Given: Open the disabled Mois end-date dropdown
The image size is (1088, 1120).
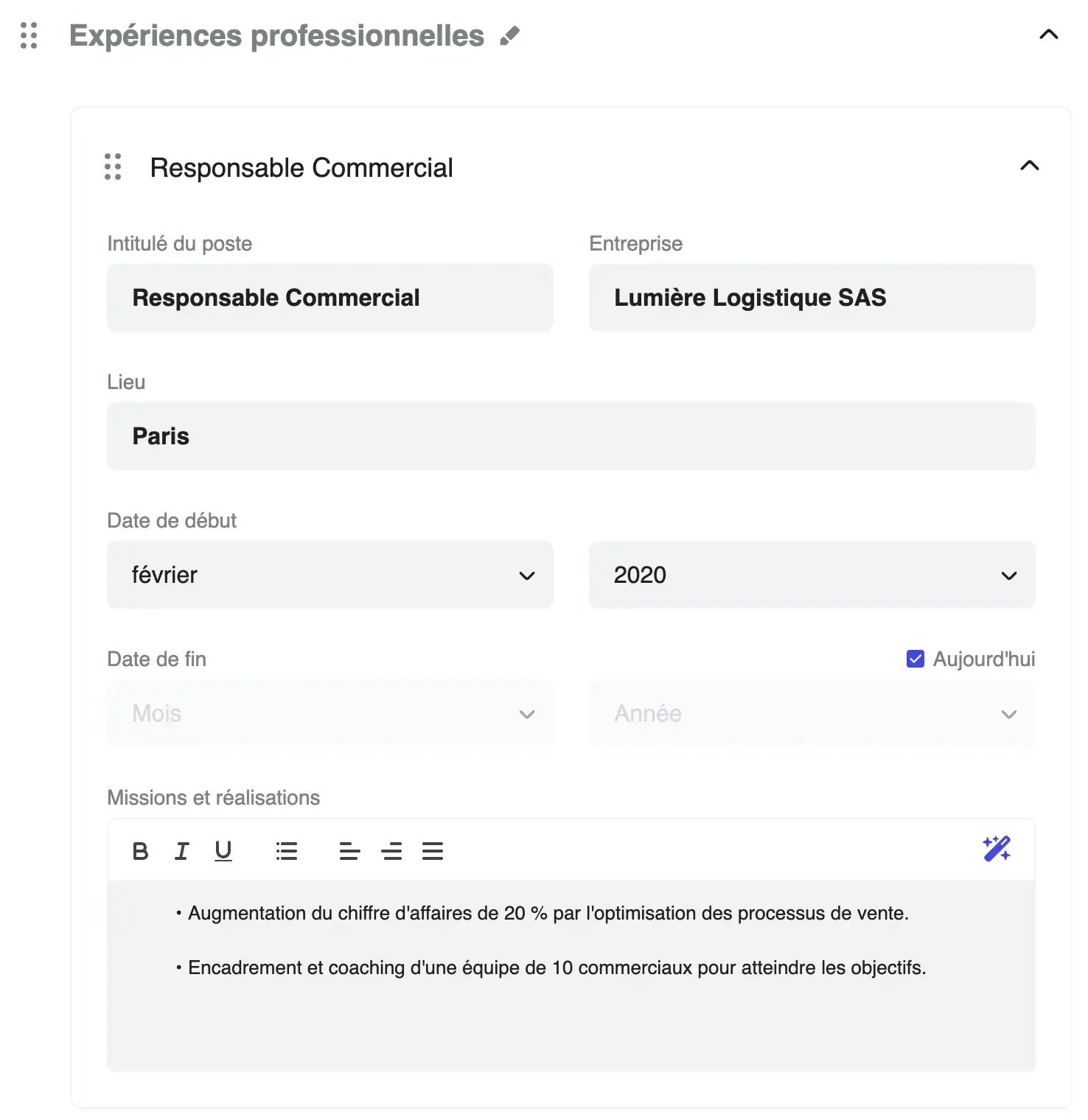Looking at the screenshot, I should (329, 713).
